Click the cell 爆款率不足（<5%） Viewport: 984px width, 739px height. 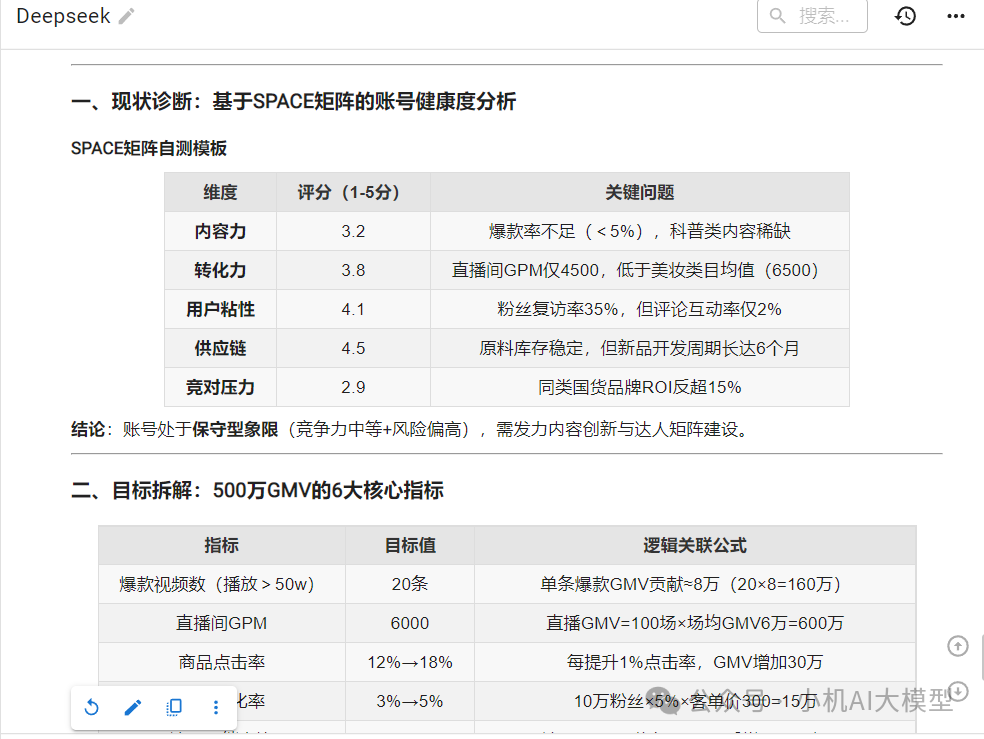point(639,231)
